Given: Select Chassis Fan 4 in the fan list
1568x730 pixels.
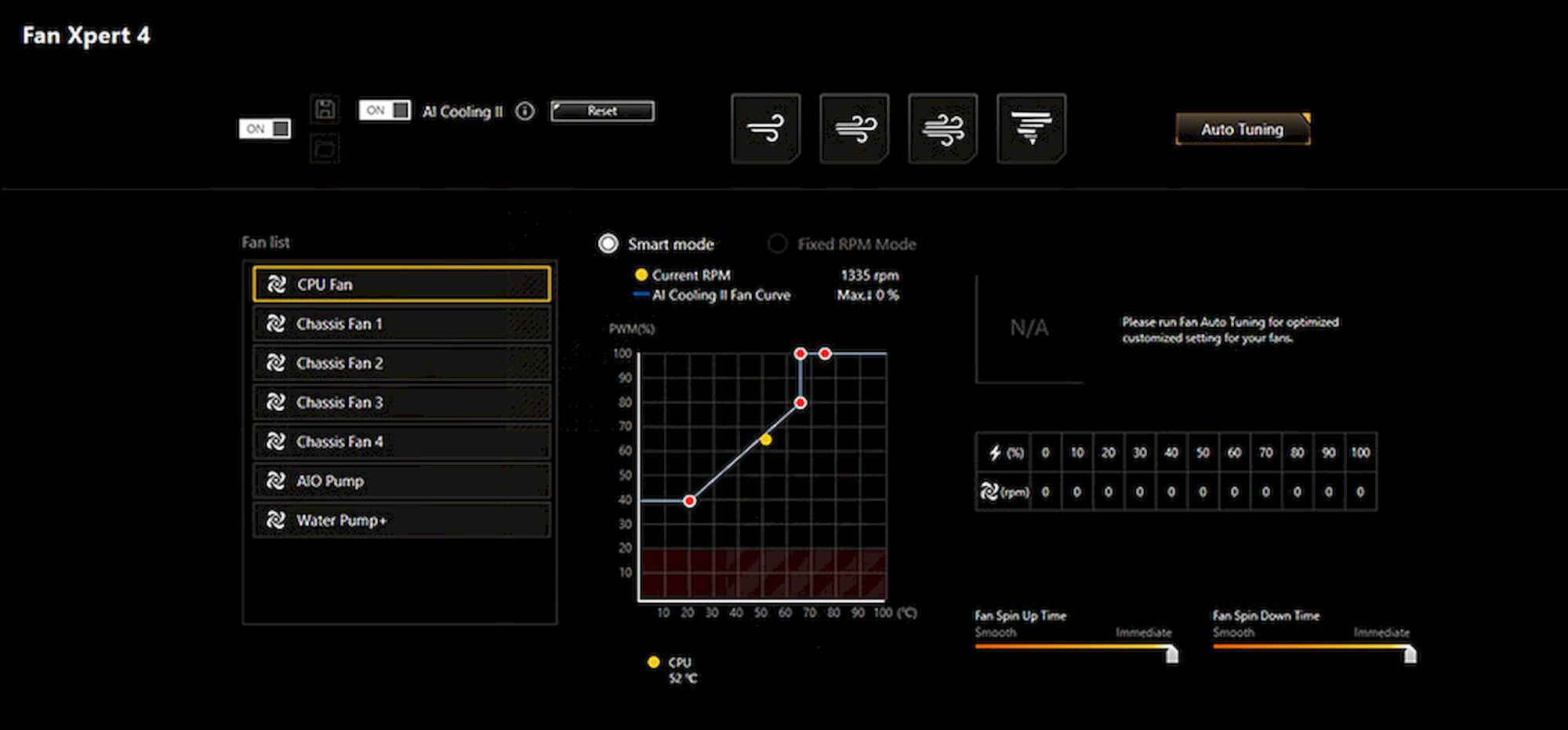Looking at the screenshot, I should pos(401,441).
